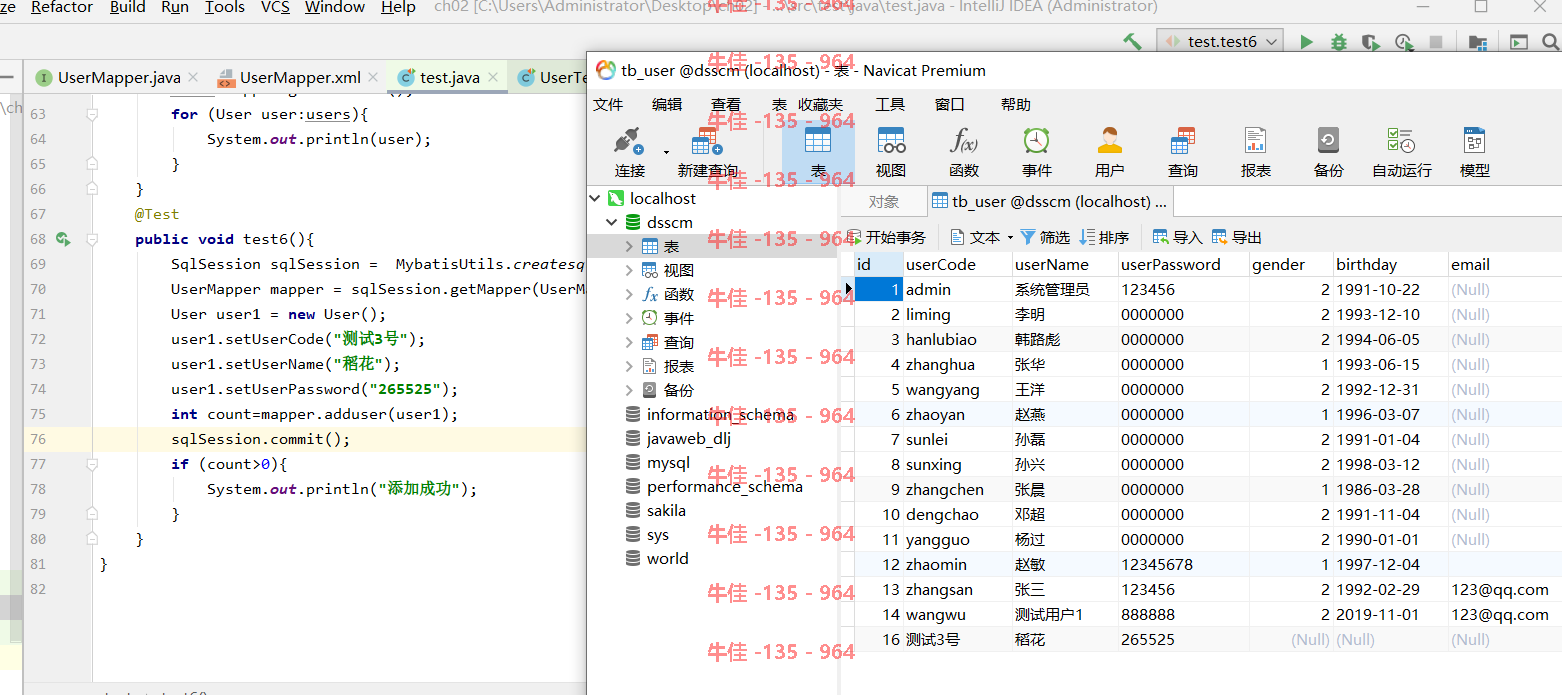Screen dimensions: 1562x695
Task: Click the userName cell 稻花
Action: click(x=1065, y=639)
